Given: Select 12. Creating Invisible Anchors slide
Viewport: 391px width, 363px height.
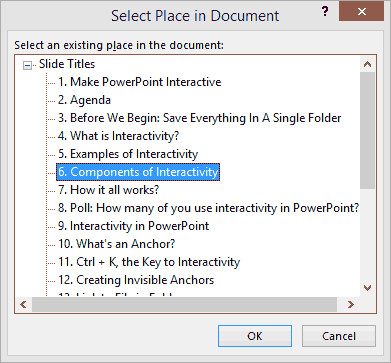Looking at the screenshot, I should (x=136, y=280).
